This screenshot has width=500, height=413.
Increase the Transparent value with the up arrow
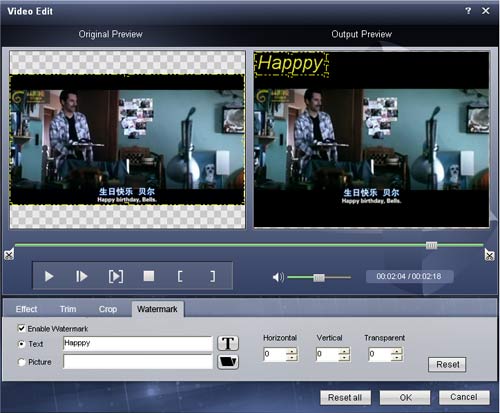397,351
